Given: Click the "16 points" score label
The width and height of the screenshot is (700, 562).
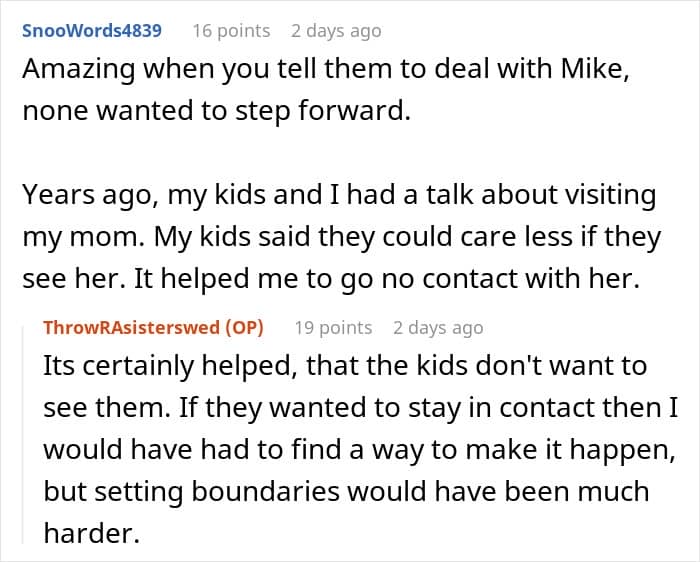Looking at the screenshot, I should click(231, 31).
